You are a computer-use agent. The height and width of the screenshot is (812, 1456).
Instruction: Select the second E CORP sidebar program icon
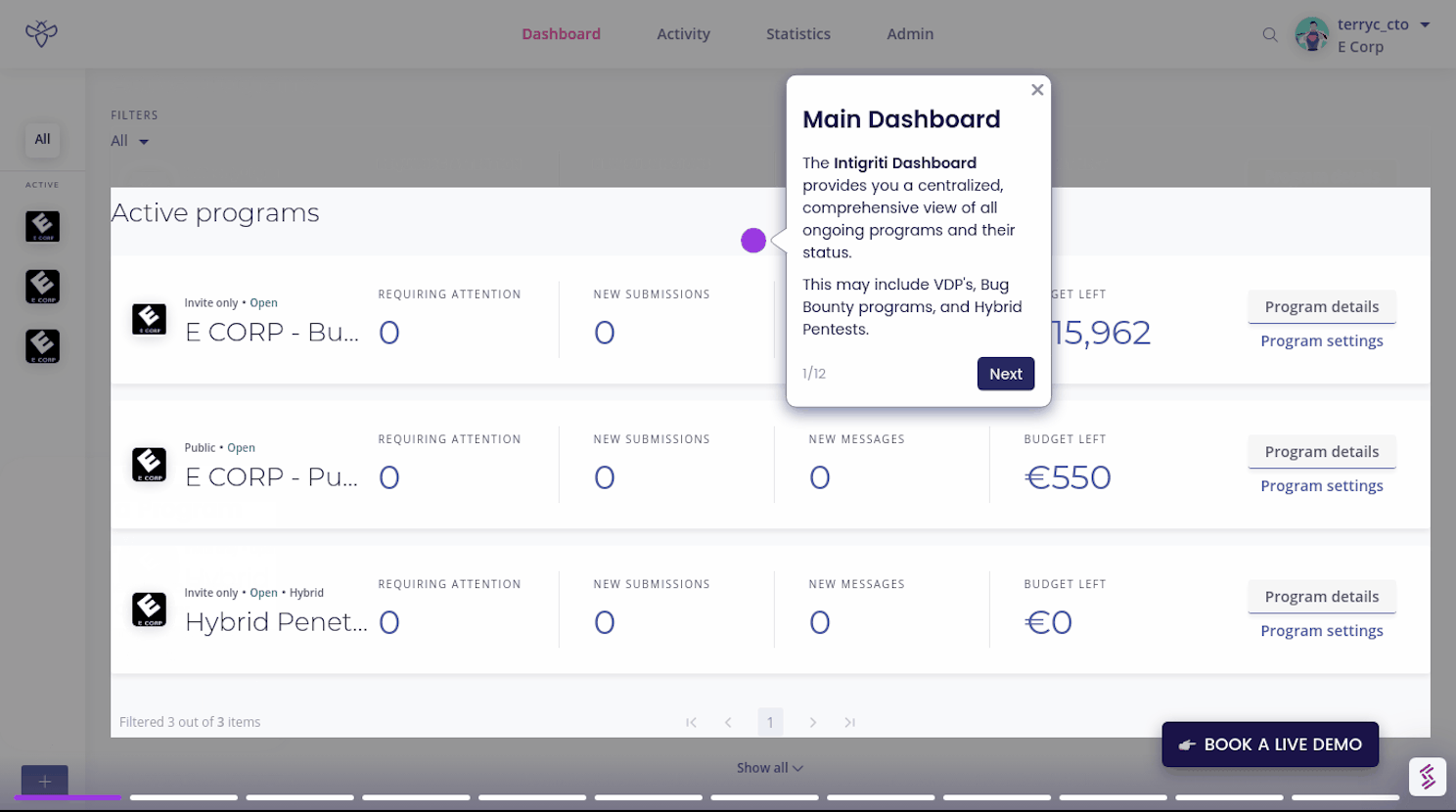coord(42,286)
